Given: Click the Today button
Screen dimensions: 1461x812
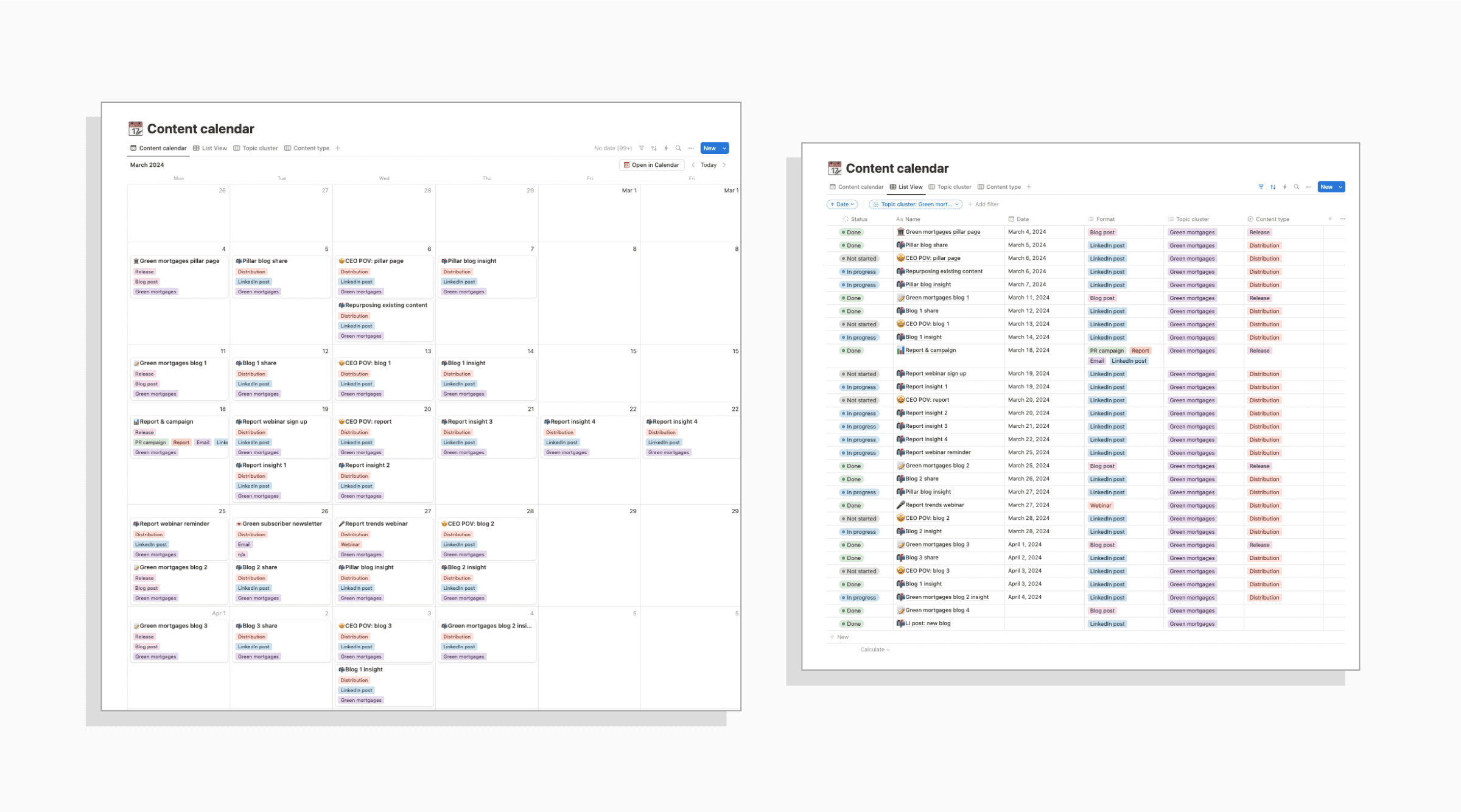Looking at the screenshot, I should point(708,165).
